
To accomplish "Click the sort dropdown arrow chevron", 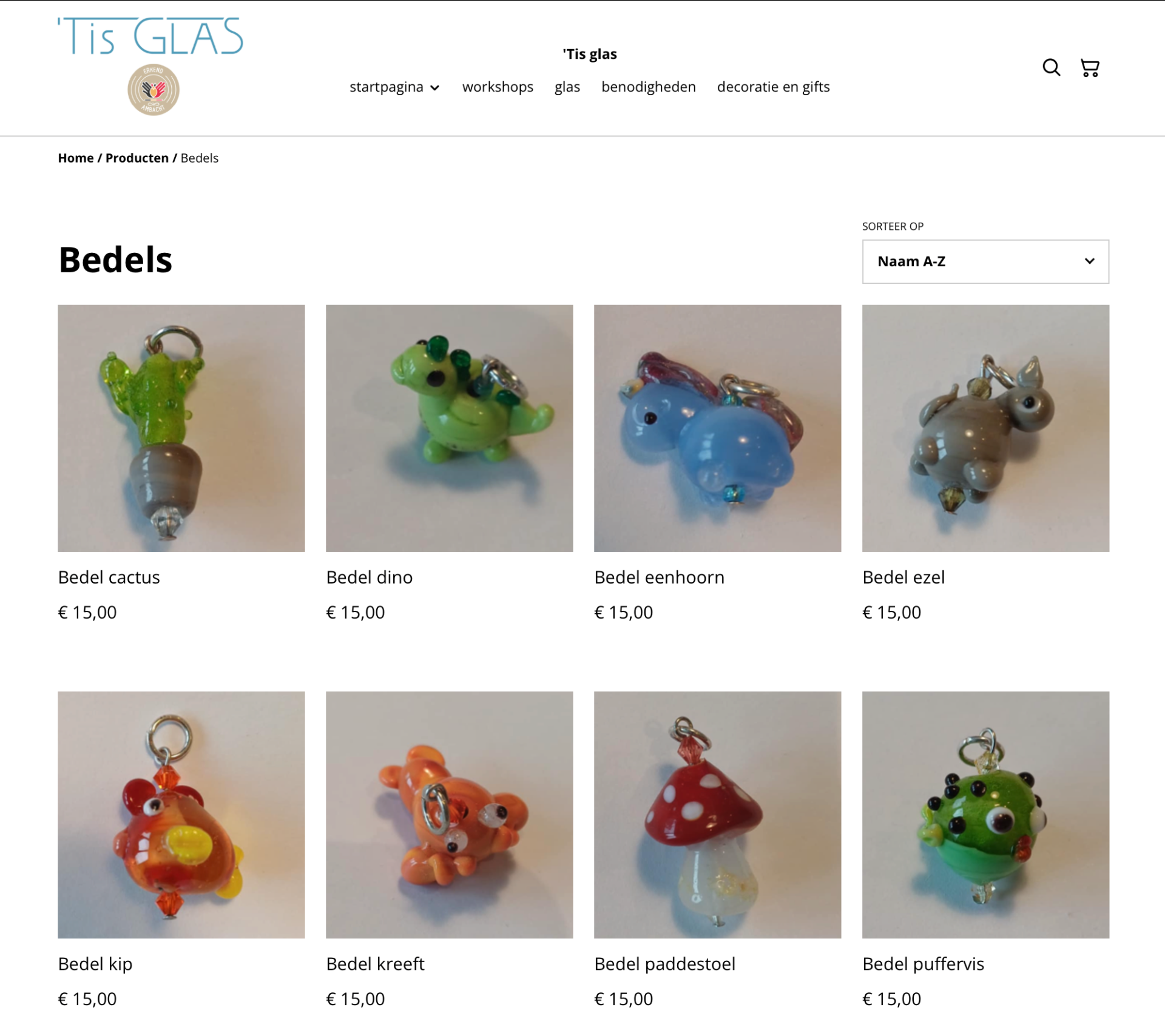I will pos(1089,261).
